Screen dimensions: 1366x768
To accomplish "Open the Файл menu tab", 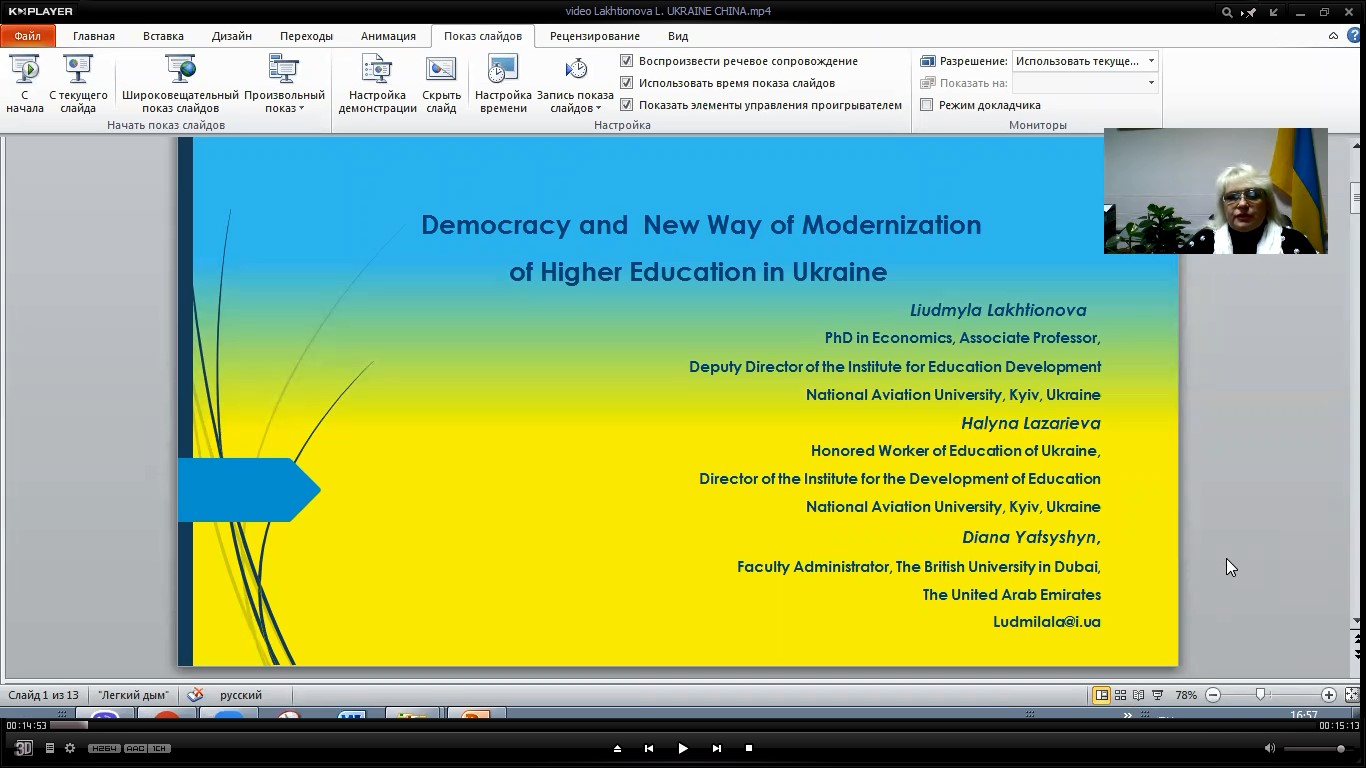I will point(28,36).
